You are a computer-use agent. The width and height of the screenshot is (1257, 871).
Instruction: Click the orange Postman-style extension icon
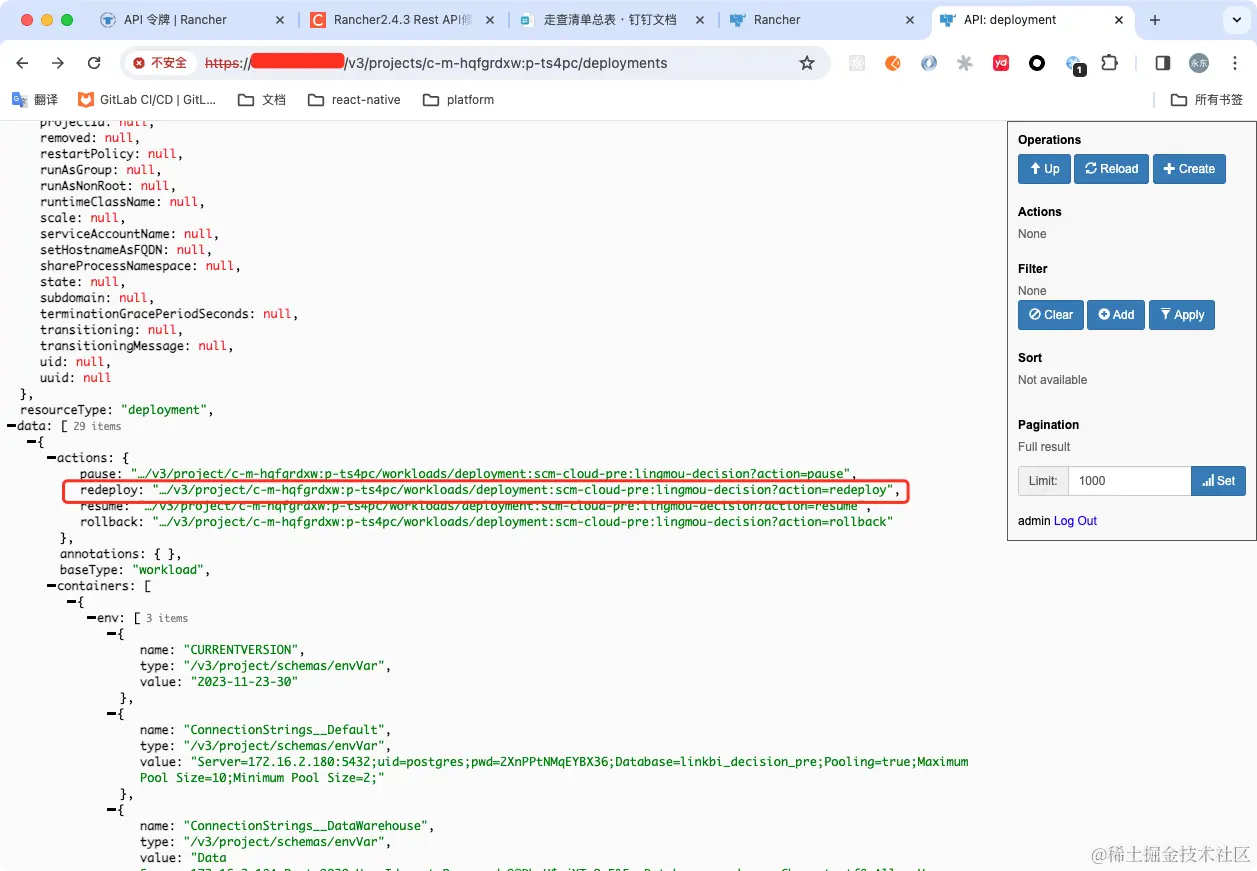[893, 63]
